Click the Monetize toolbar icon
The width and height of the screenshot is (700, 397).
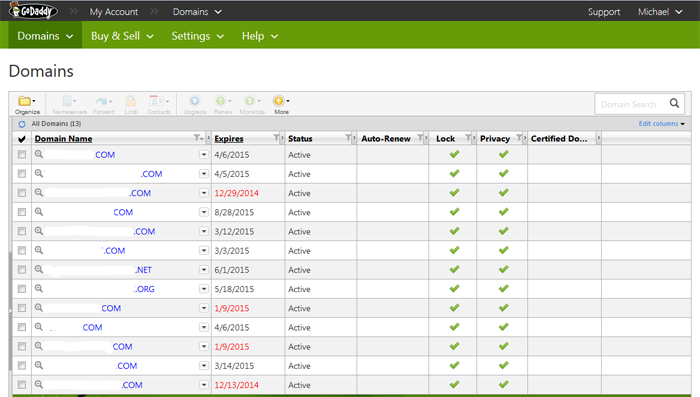(x=252, y=104)
